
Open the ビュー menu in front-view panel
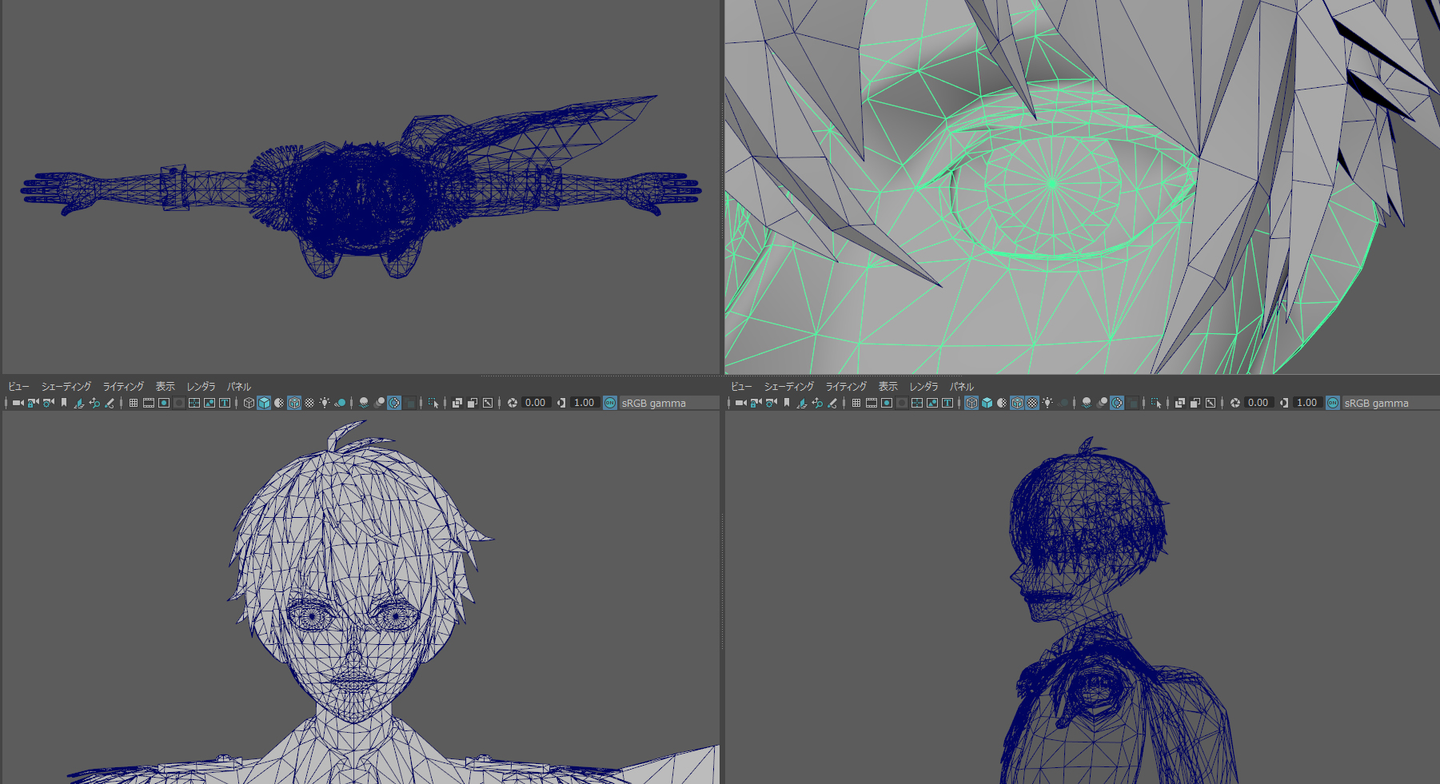coord(18,386)
